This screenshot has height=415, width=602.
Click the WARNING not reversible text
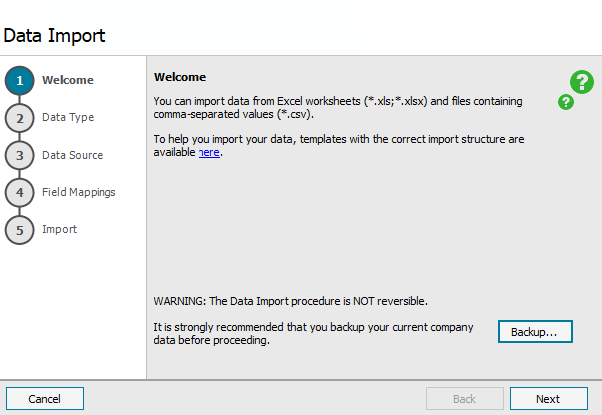pos(291,301)
